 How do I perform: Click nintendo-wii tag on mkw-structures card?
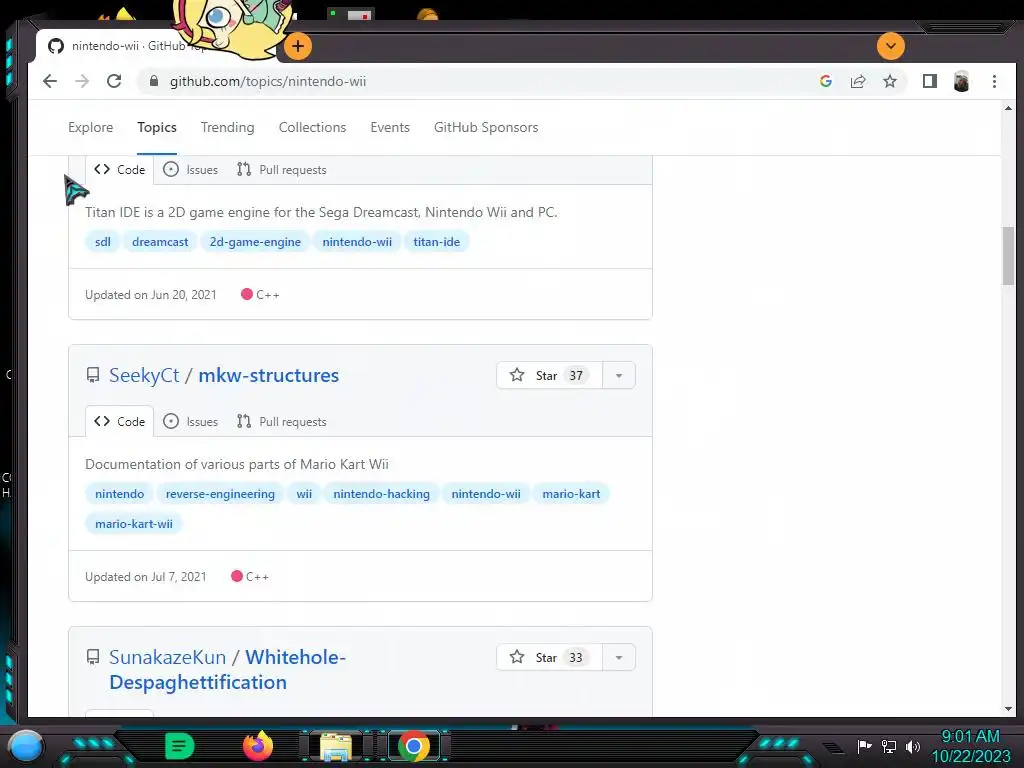(x=486, y=494)
